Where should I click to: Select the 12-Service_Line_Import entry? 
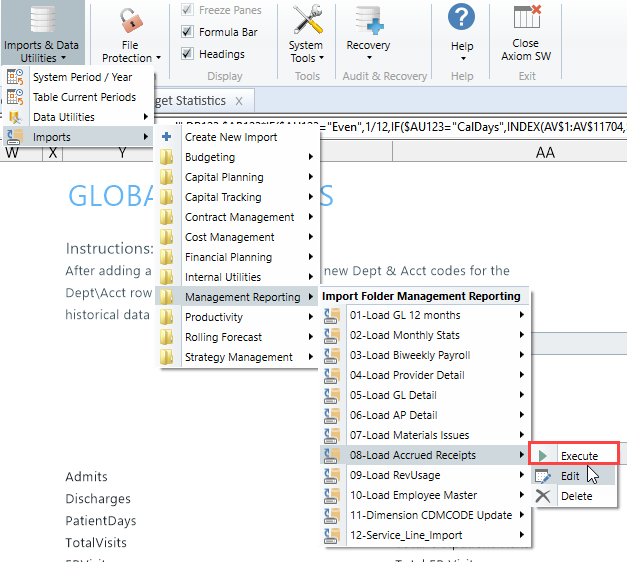(405, 536)
